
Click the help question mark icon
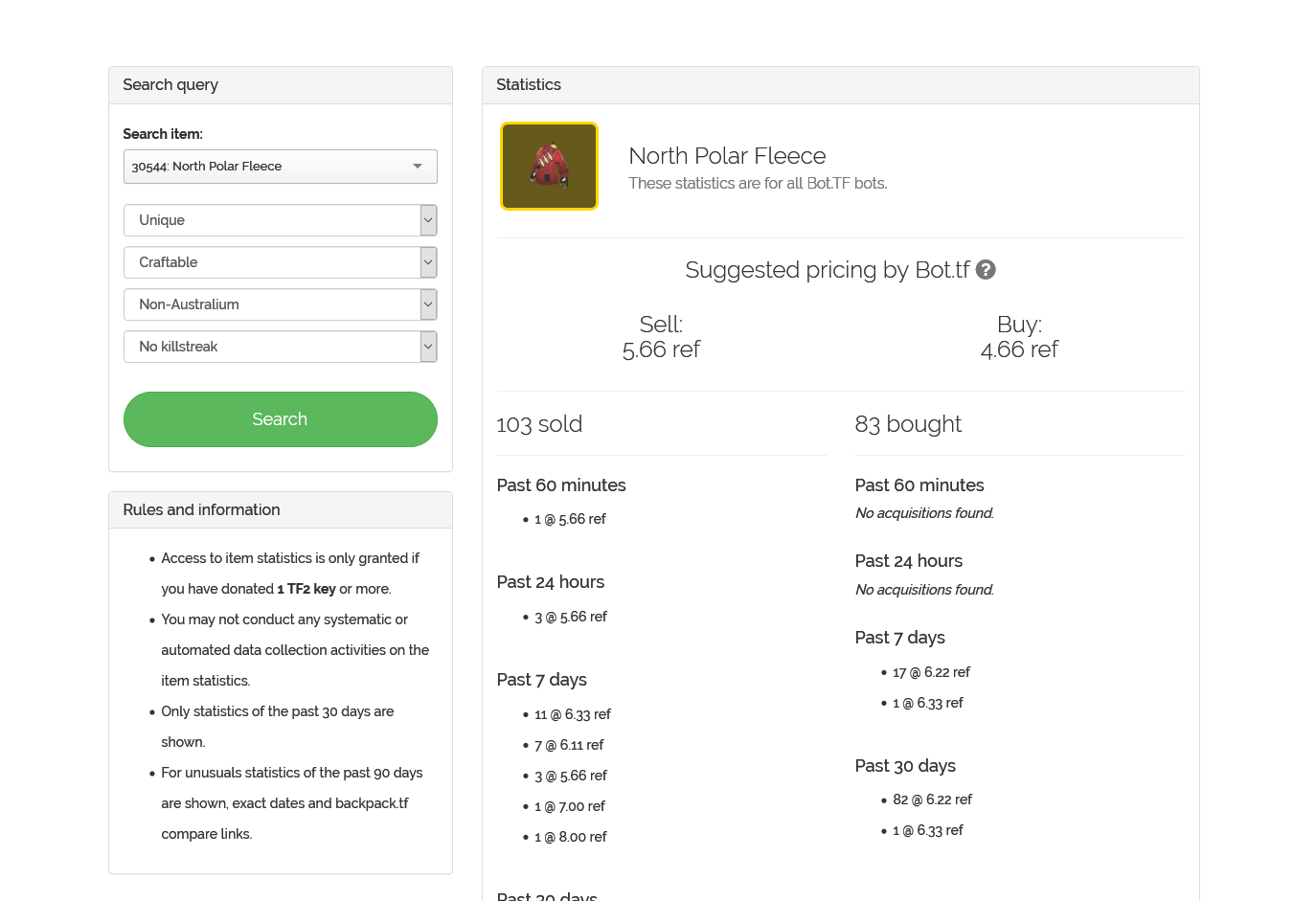[x=986, y=270]
